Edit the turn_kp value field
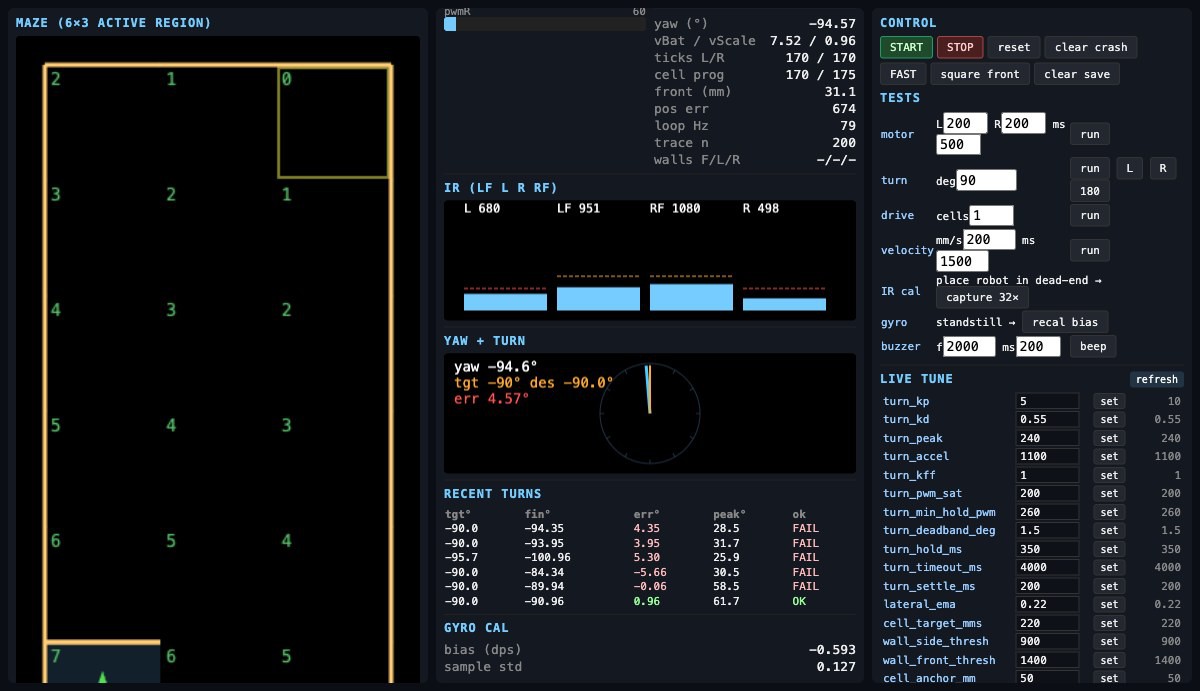Screen dimensions: 1200x691 tap(1047, 401)
